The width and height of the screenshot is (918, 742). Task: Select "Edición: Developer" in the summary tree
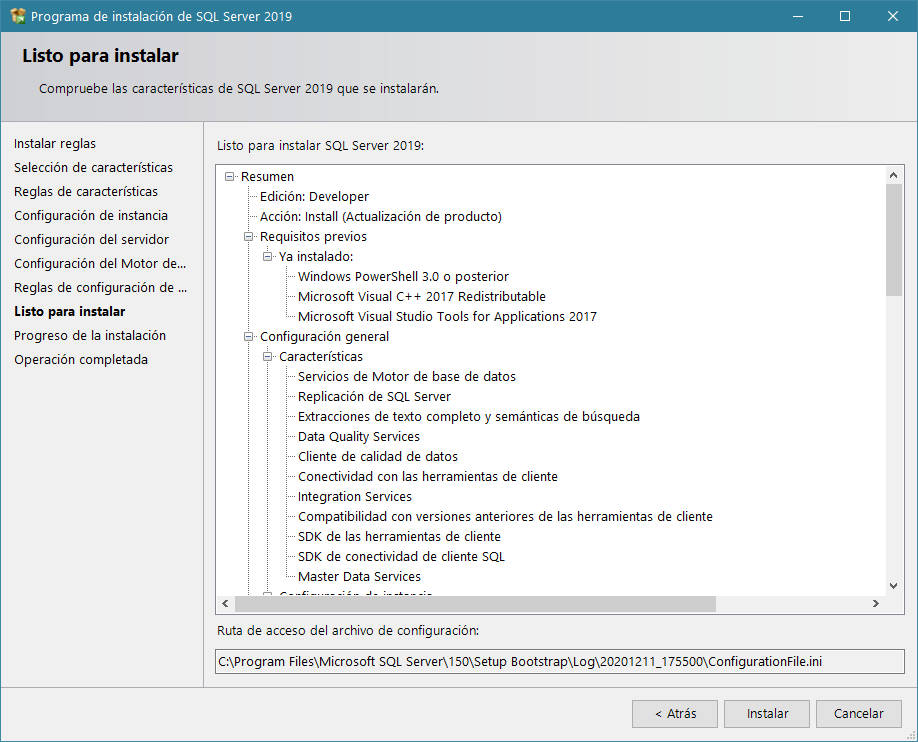coord(314,197)
